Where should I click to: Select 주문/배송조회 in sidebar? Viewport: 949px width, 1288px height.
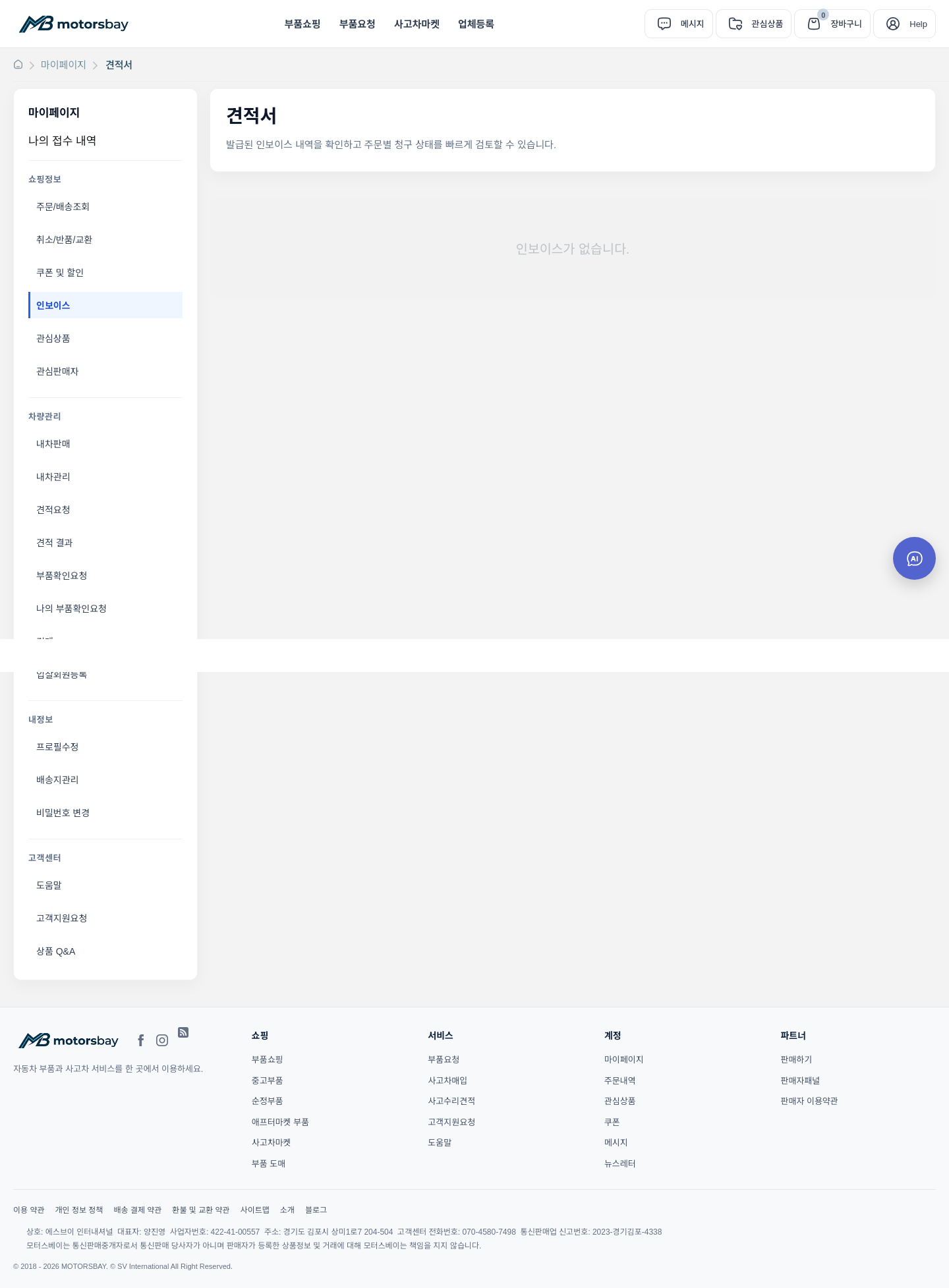point(105,206)
